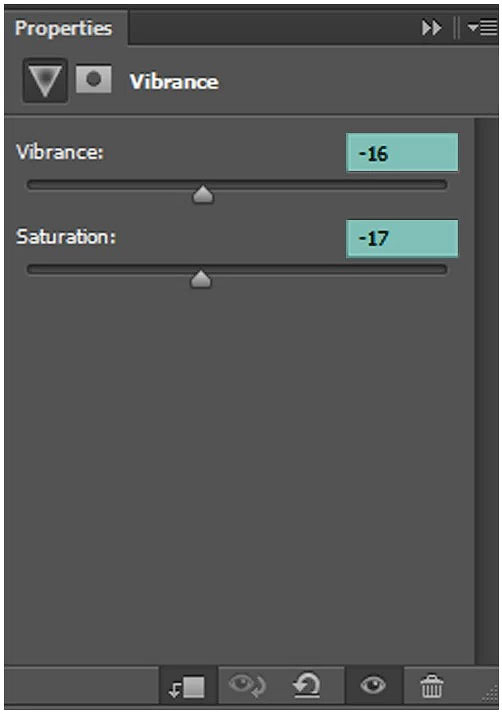Select the layer mask icon
Viewport: 502px width, 714px height.
click(93, 79)
